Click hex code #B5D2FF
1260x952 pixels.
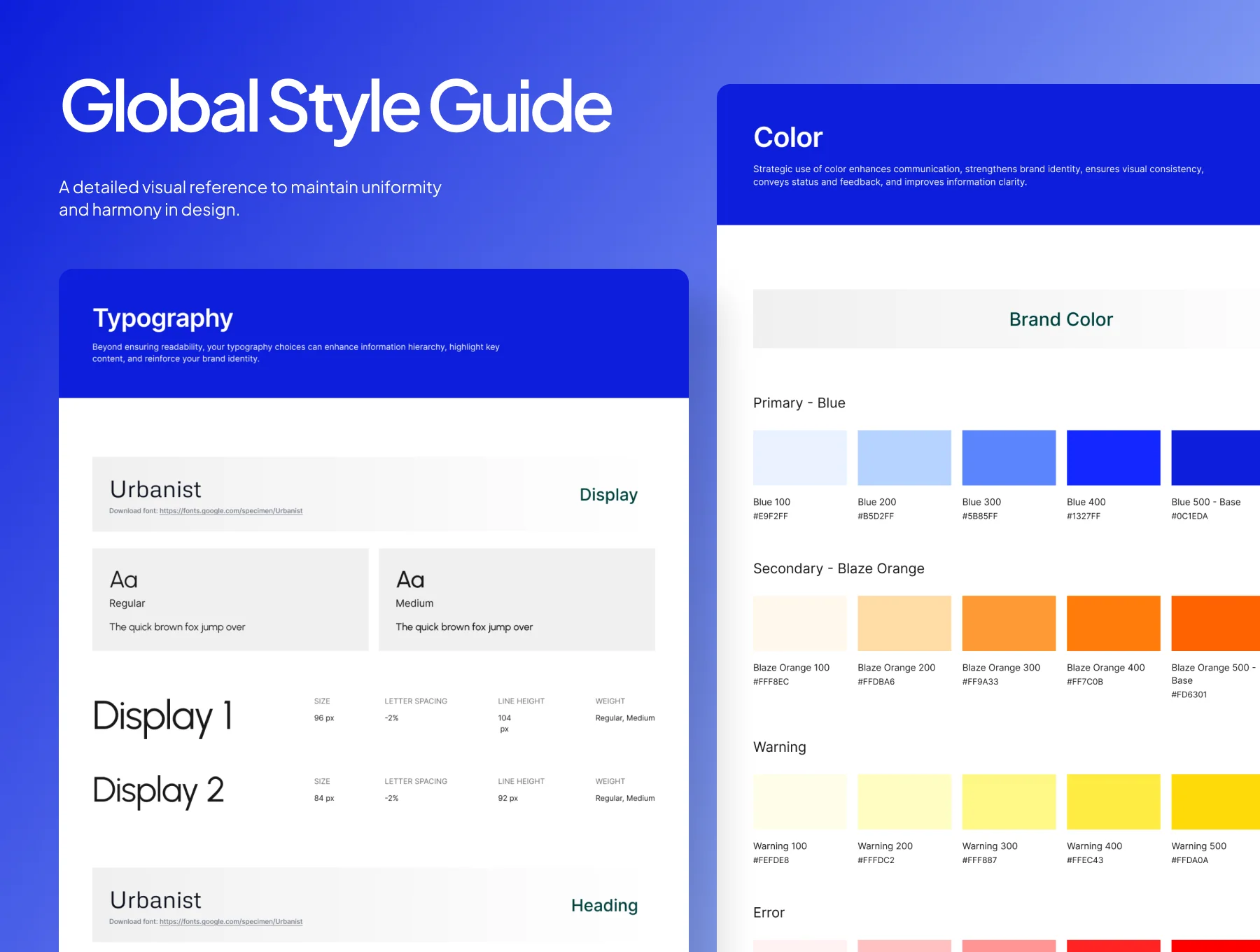pyautogui.click(x=876, y=517)
